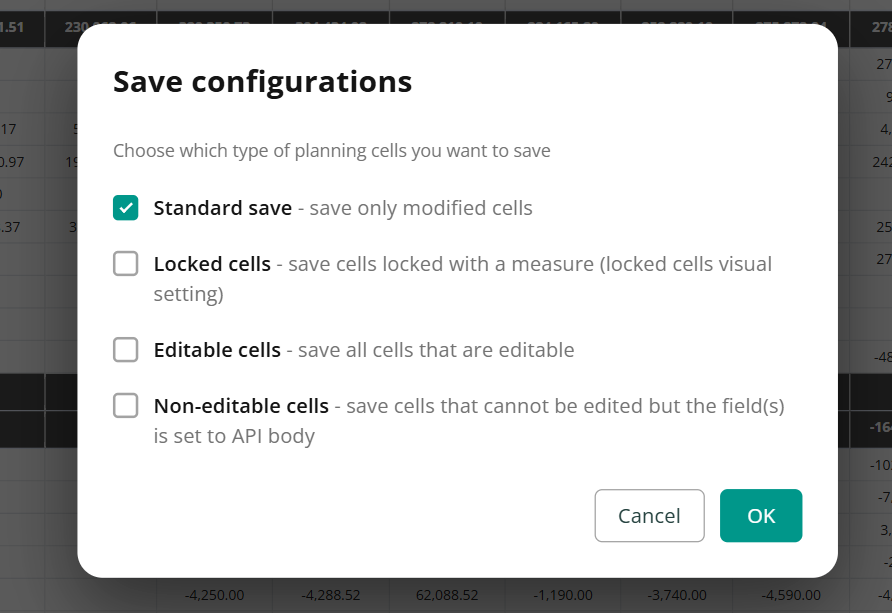Screen dimensions: 892x613
Task: Select background cell showing 62,088.52
Action: click(447, 595)
